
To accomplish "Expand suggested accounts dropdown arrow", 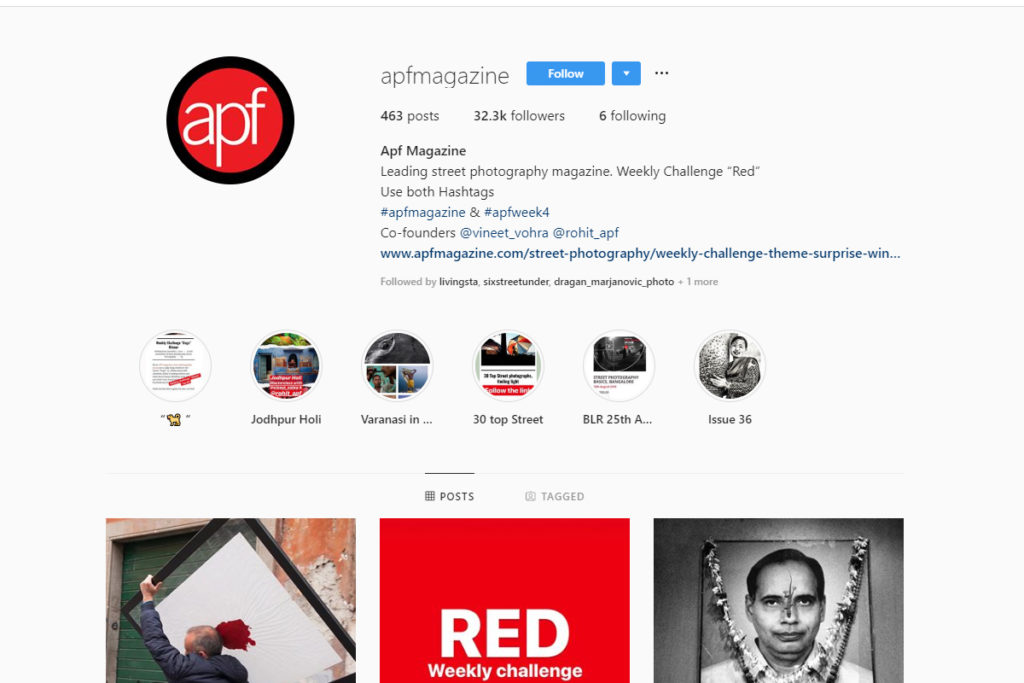I will tap(626, 73).
